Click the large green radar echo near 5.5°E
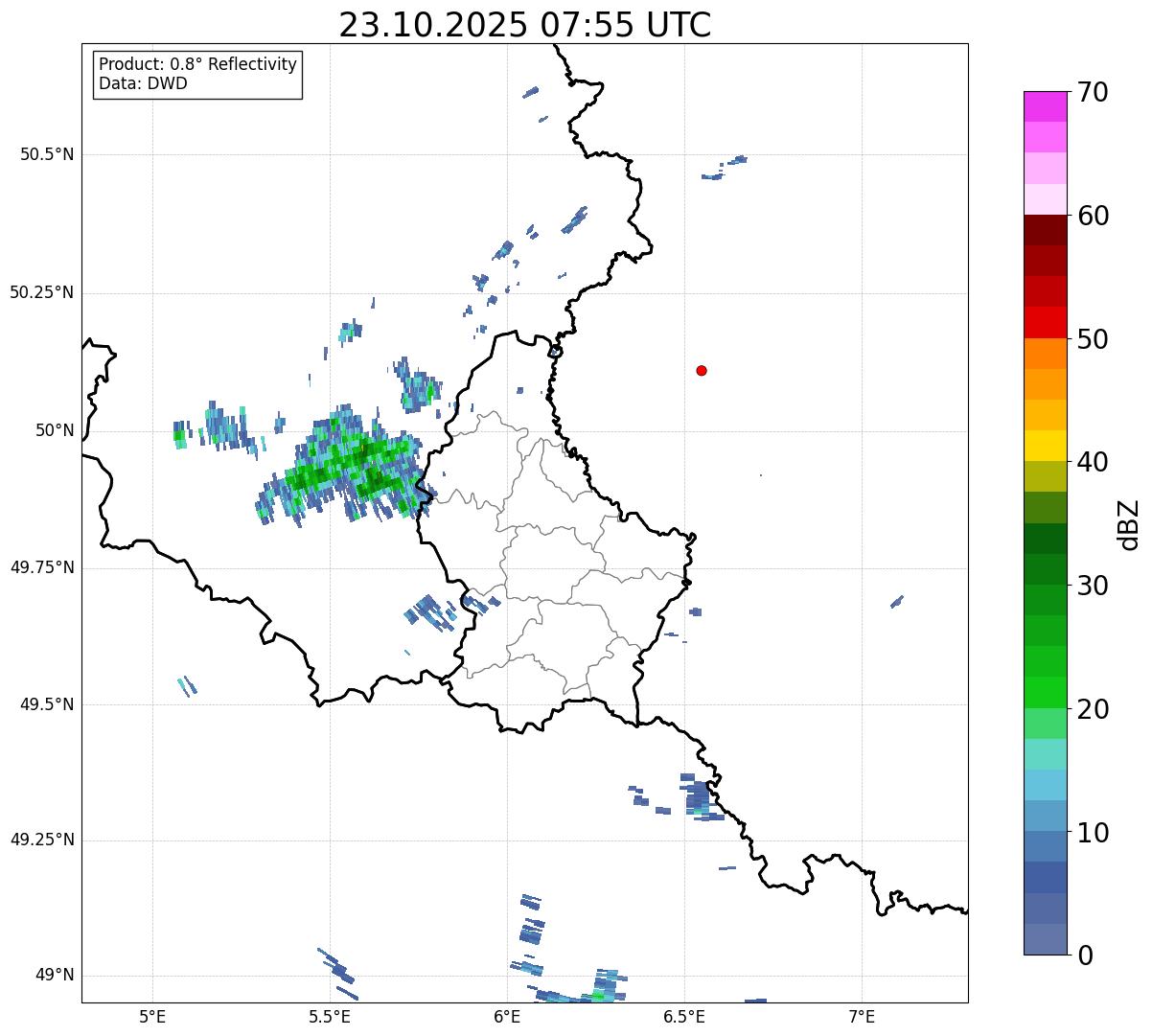This screenshot has height=1036, width=1152. [x=345, y=468]
